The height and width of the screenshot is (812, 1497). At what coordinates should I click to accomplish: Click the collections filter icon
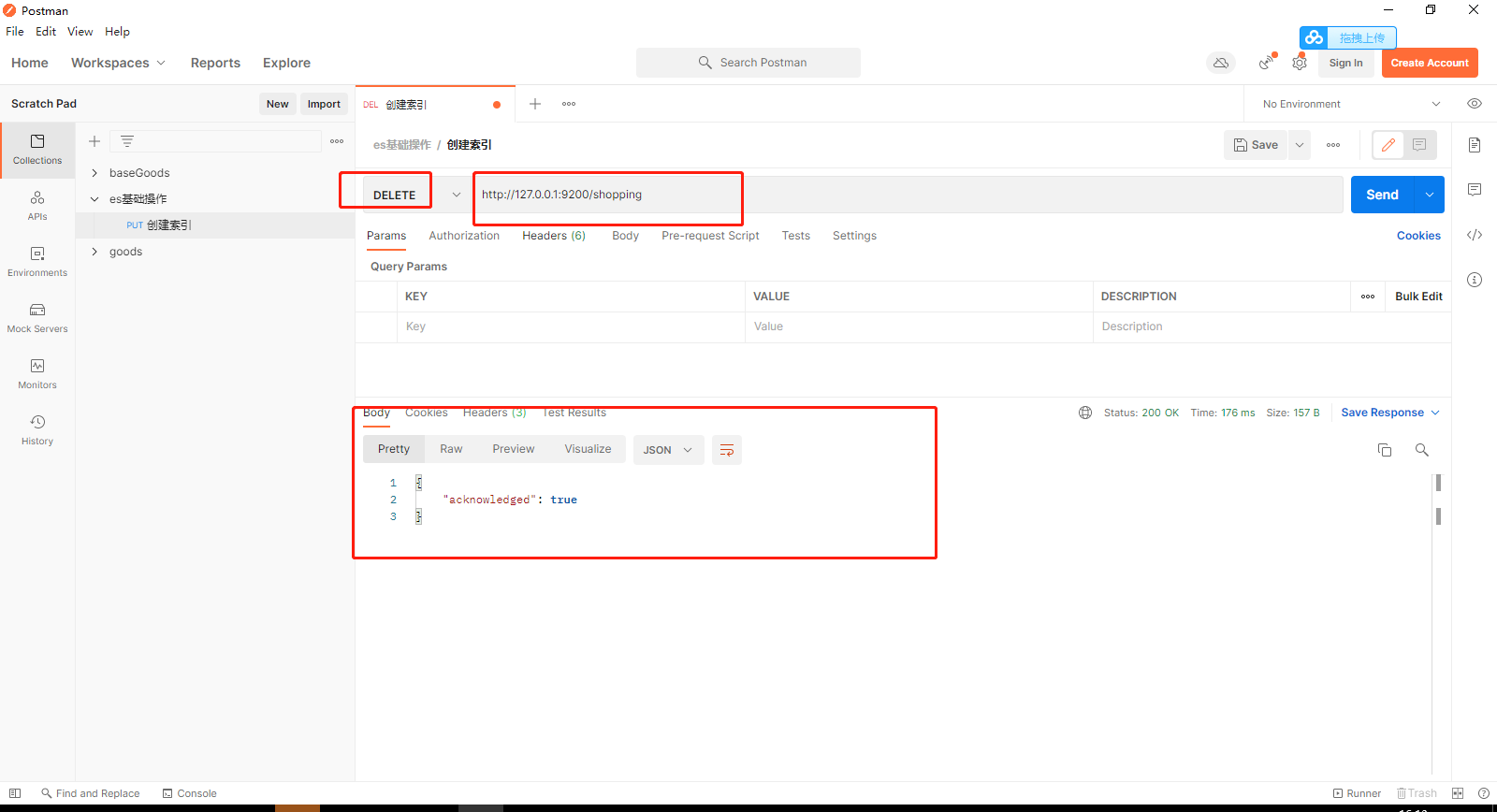[x=127, y=141]
